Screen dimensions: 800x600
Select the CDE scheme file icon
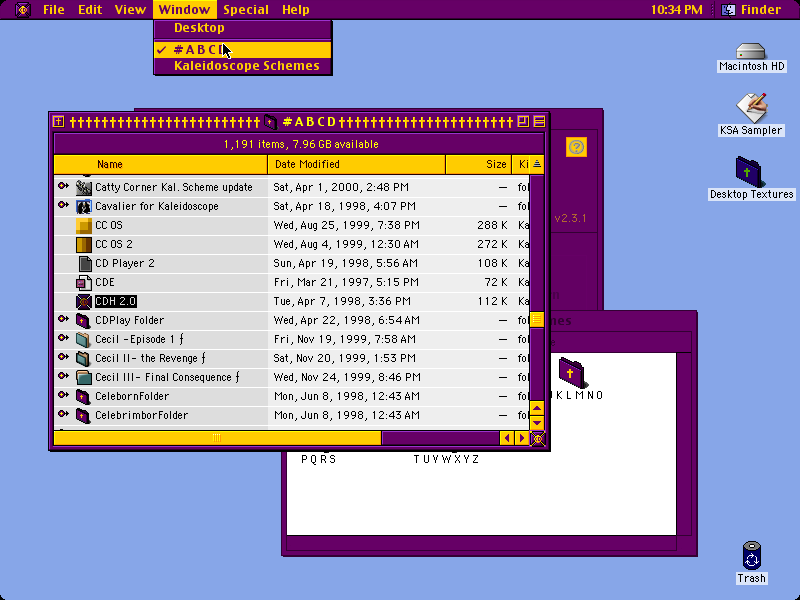point(83,283)
